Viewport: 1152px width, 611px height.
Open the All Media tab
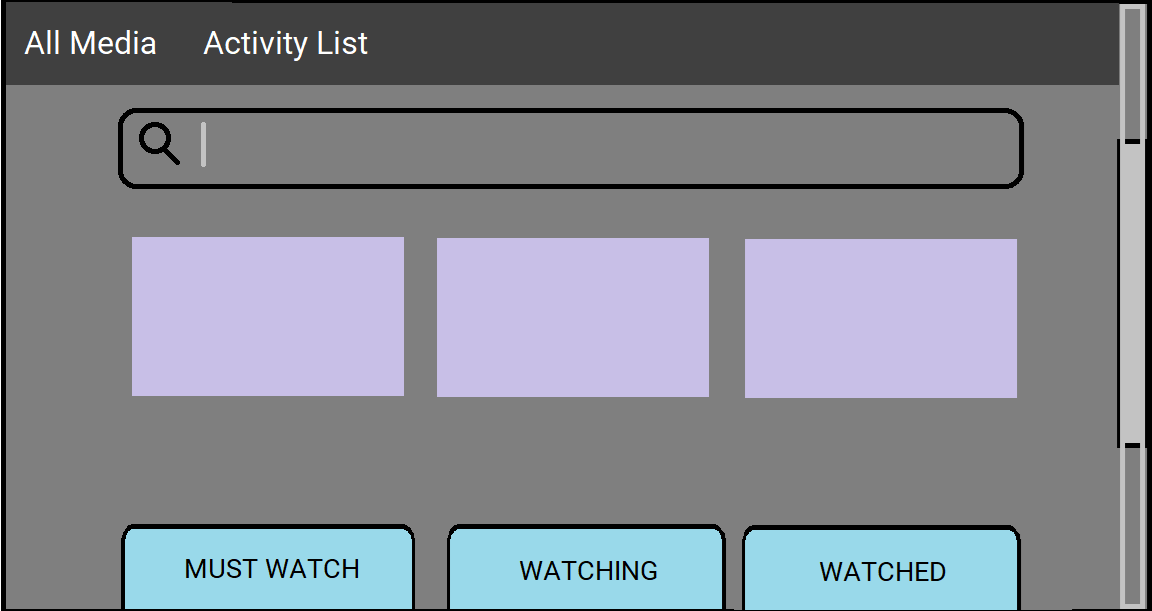pos(90,44)
